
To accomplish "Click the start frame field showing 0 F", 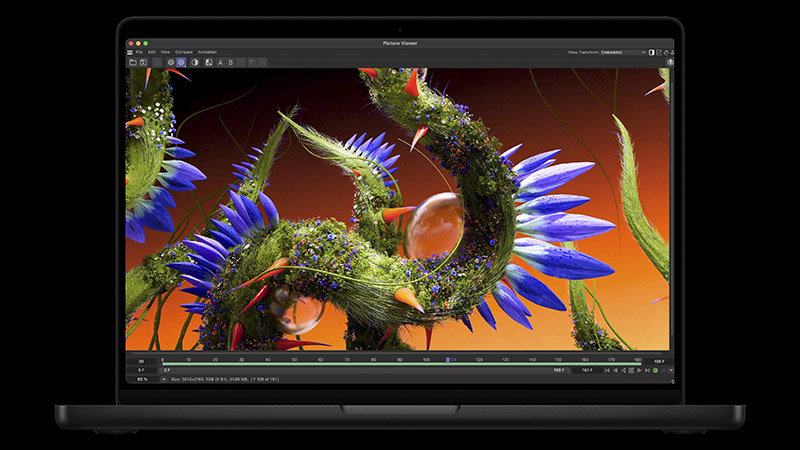I will pos(141,370).
